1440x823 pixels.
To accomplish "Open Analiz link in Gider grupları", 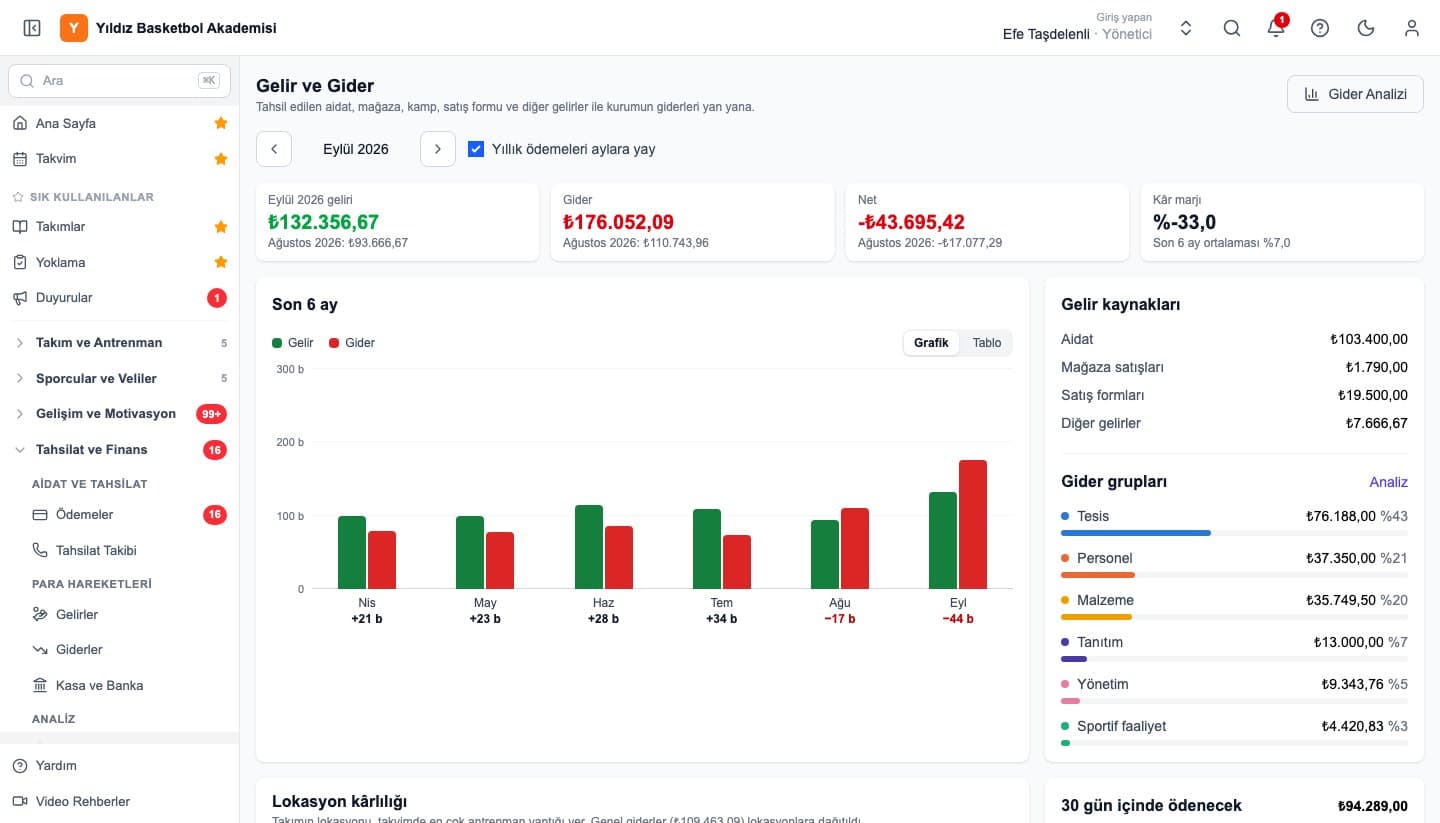I will click(x=1388, y=482).
